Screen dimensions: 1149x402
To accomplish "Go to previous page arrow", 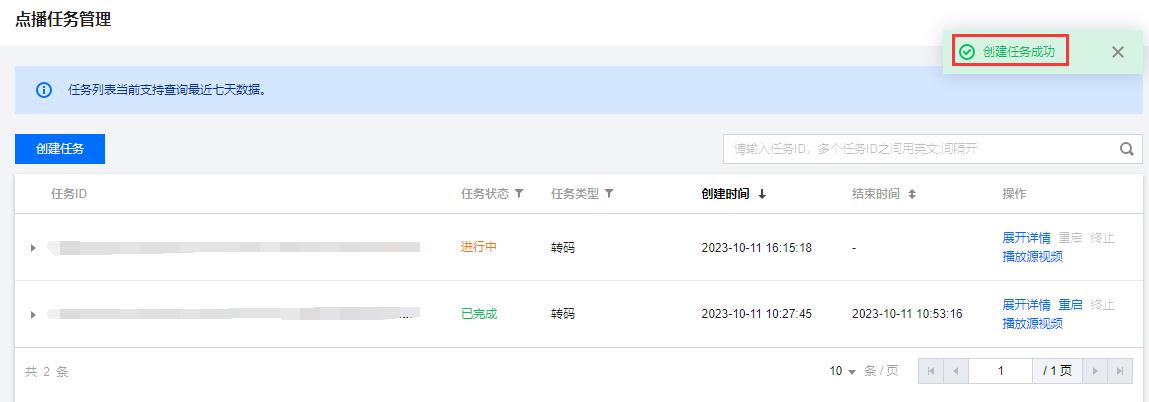I will click(x=956, y=371).
